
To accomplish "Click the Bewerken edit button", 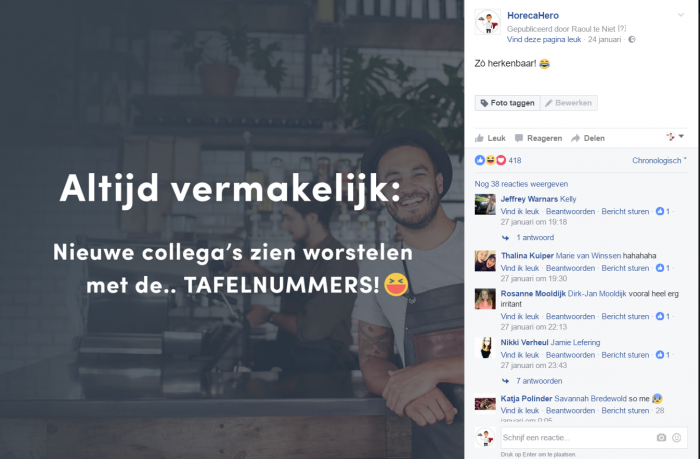I will click(569, 103).
